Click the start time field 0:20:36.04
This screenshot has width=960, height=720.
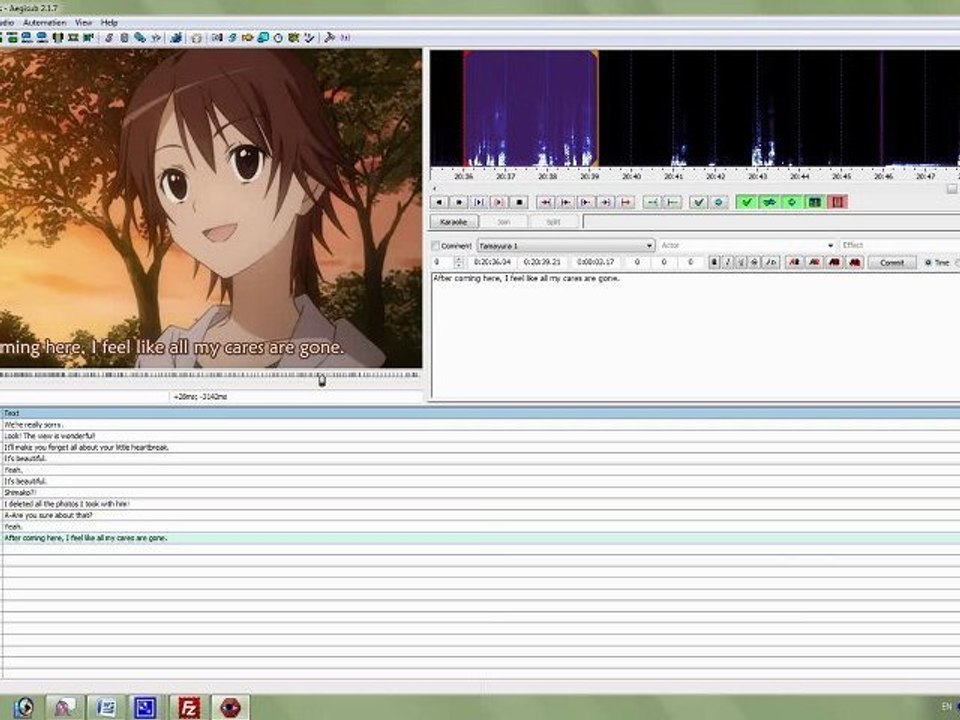pos(492,262)
